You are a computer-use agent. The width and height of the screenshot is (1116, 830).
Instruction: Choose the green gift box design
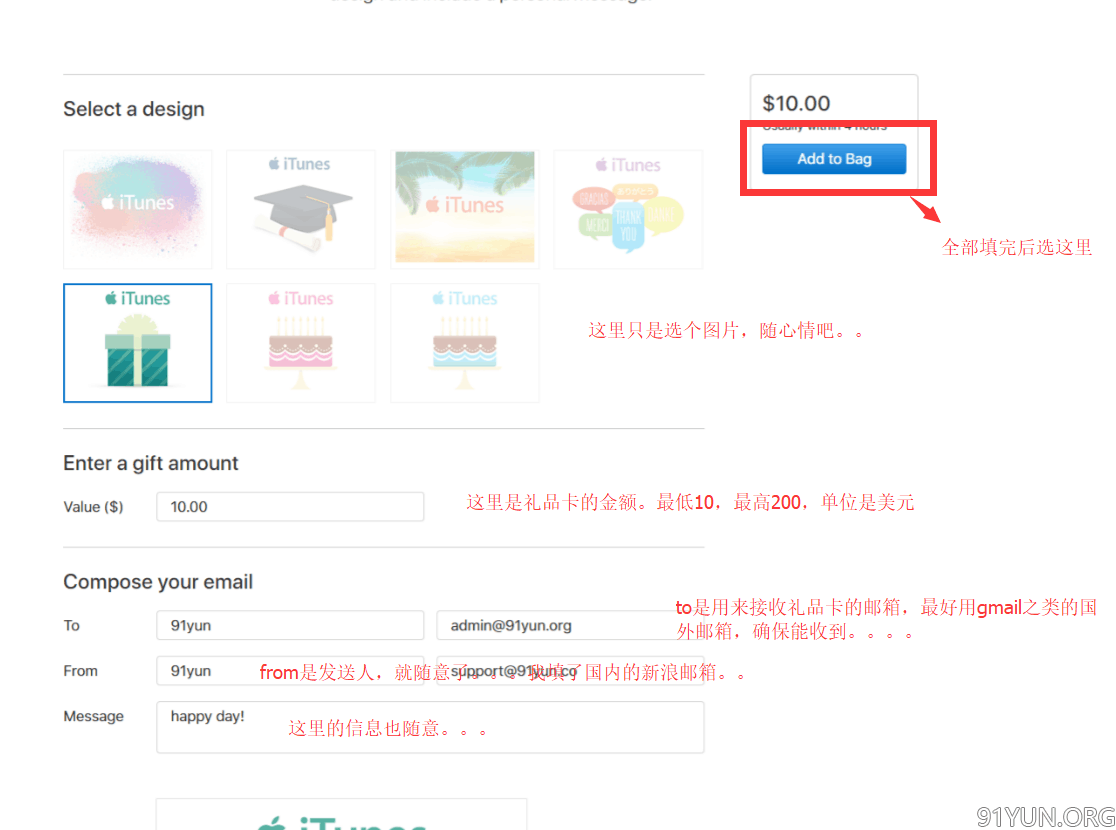pos(137,342)
